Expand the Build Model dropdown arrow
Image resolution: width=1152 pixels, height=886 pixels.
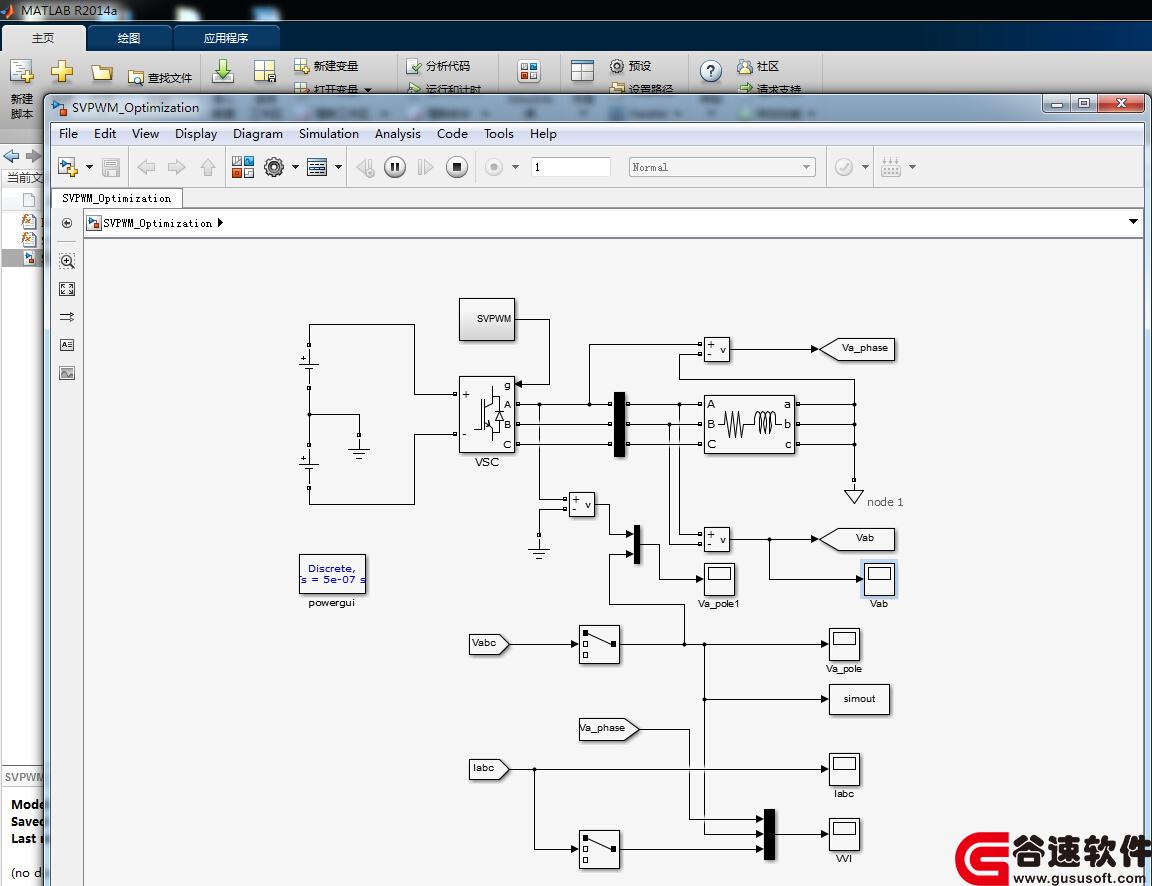tap(912, 168)
